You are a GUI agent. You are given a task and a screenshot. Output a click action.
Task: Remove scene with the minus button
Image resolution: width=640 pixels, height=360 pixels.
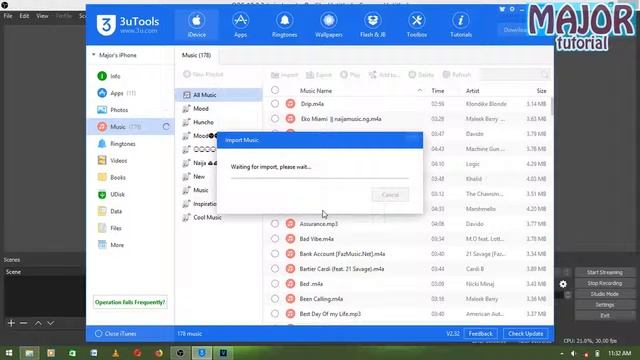pyautogui.click(x=24, y=323)
